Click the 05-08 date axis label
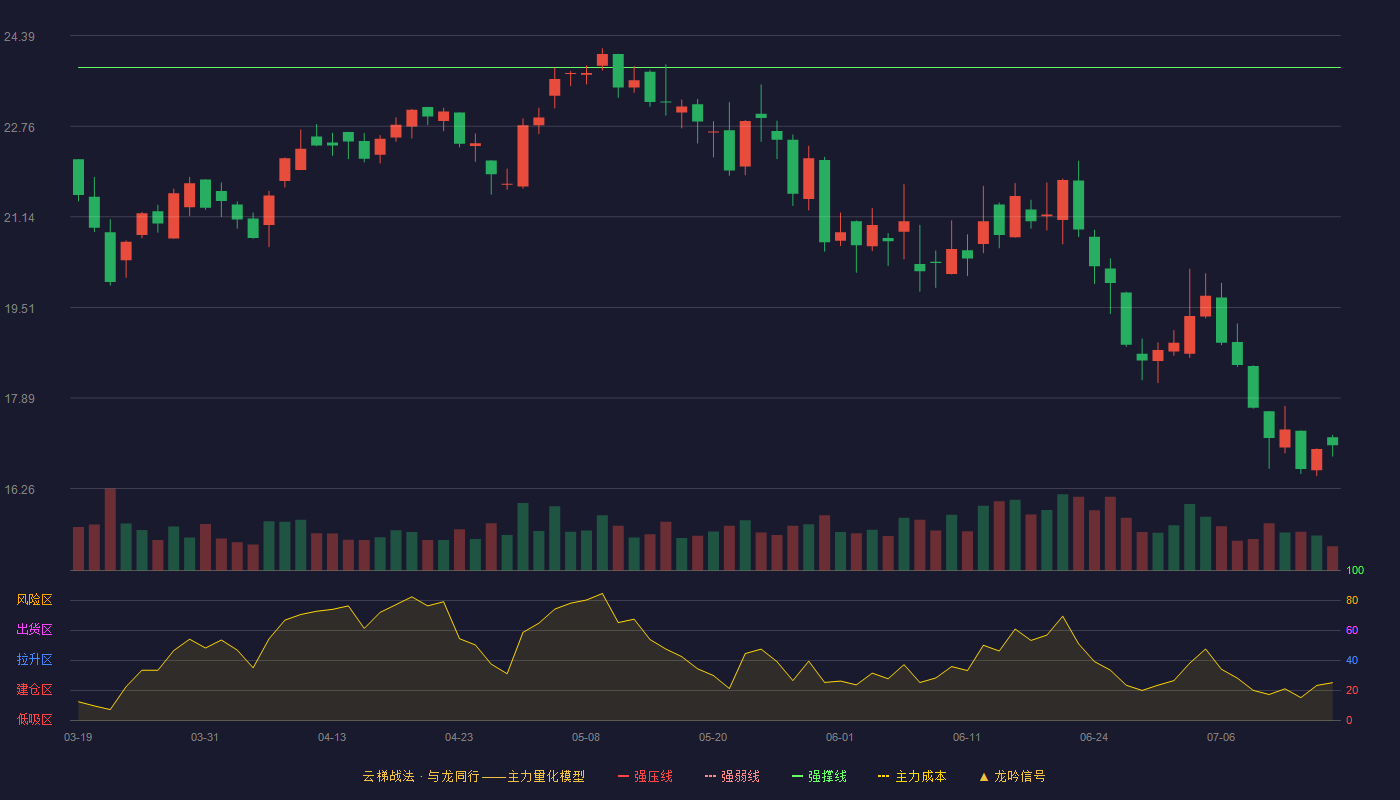 click(x=586, y=737)
